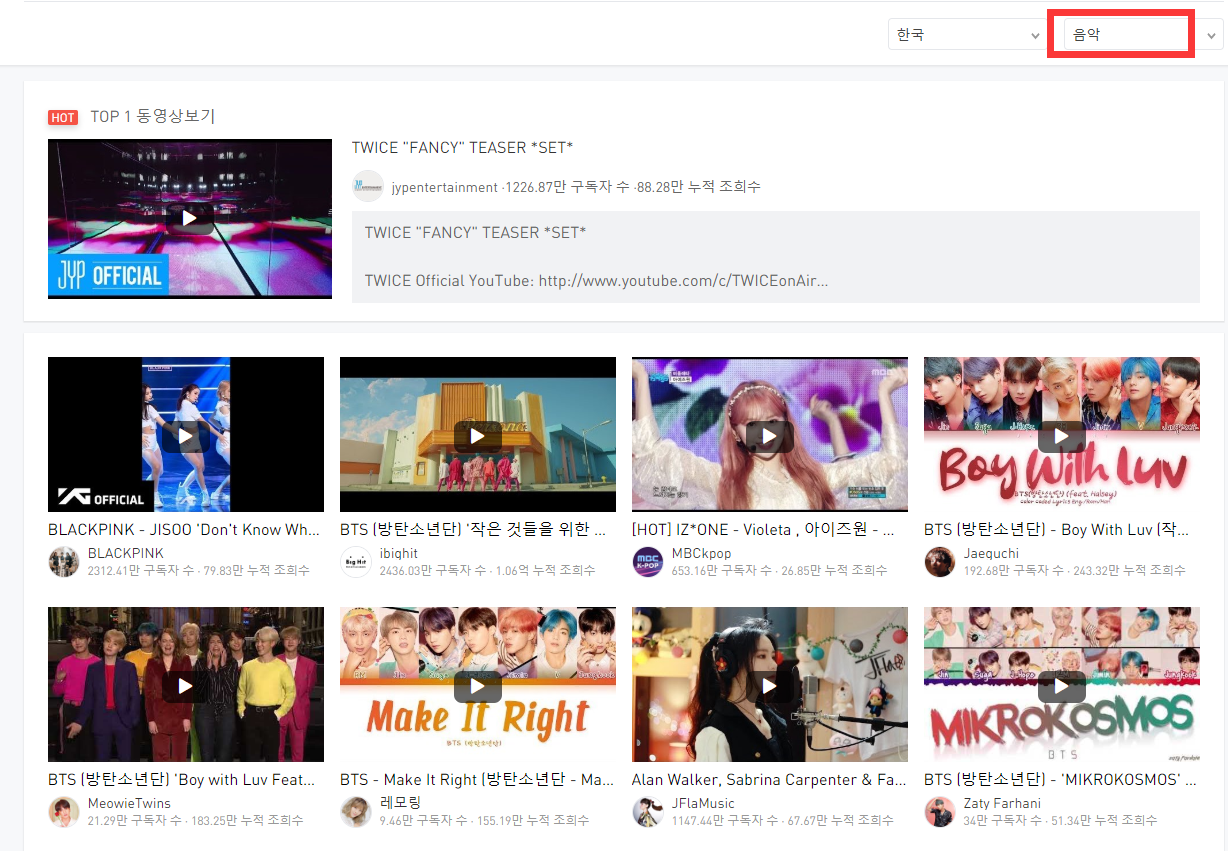Open BTS - Make It Right video title
1228x851 pixels.
[x=477, y=780]
